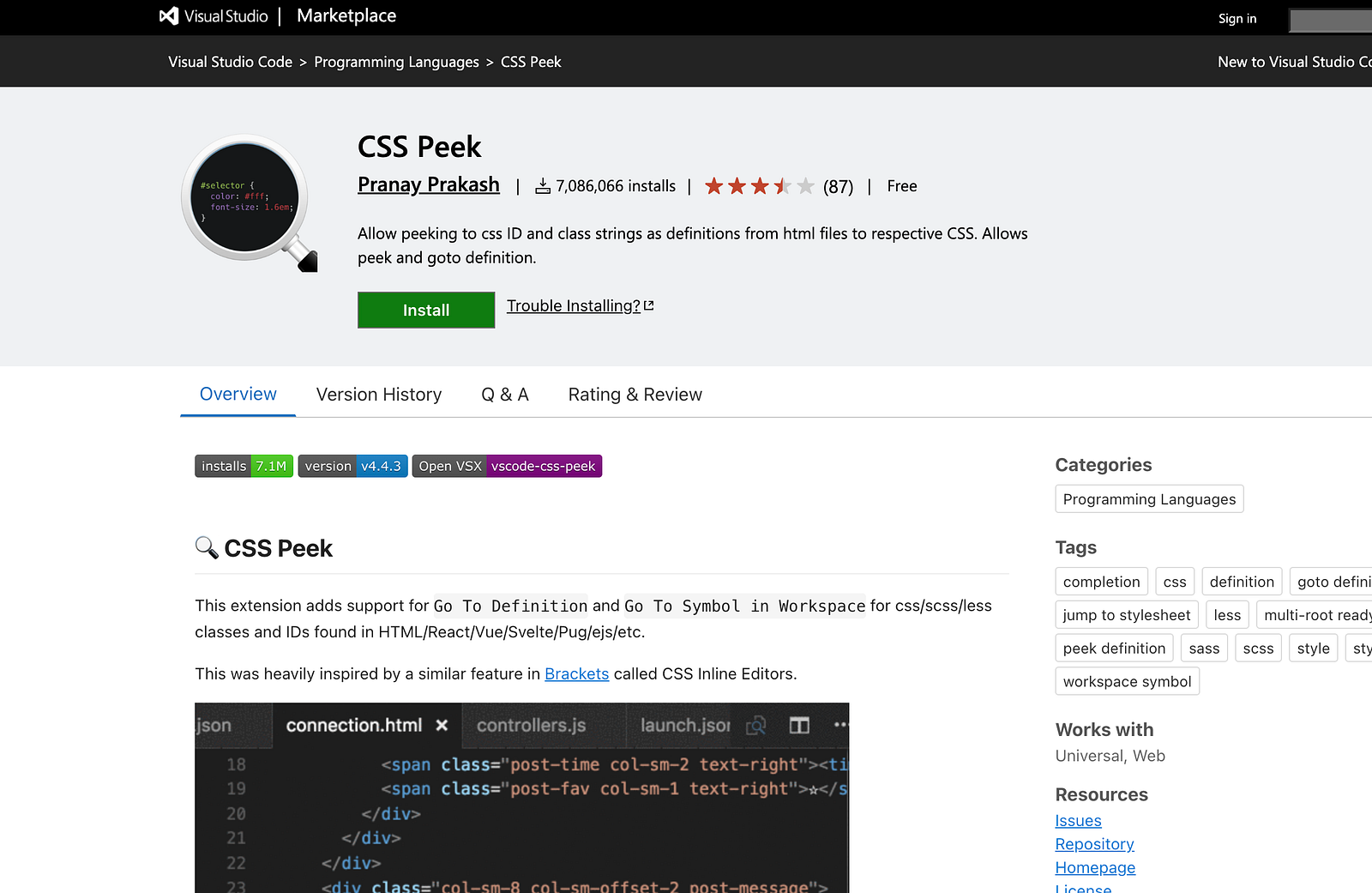Click the style tag
The image size is (1372, 893).
coord(1314,649)
